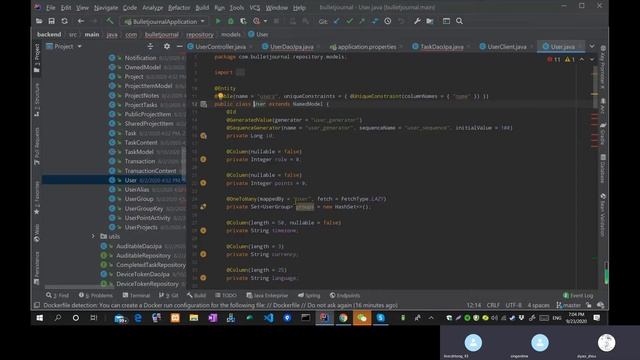Navigate back with the left arrow
The width and height of the screenshot is (640, 360).
point(81,21)
